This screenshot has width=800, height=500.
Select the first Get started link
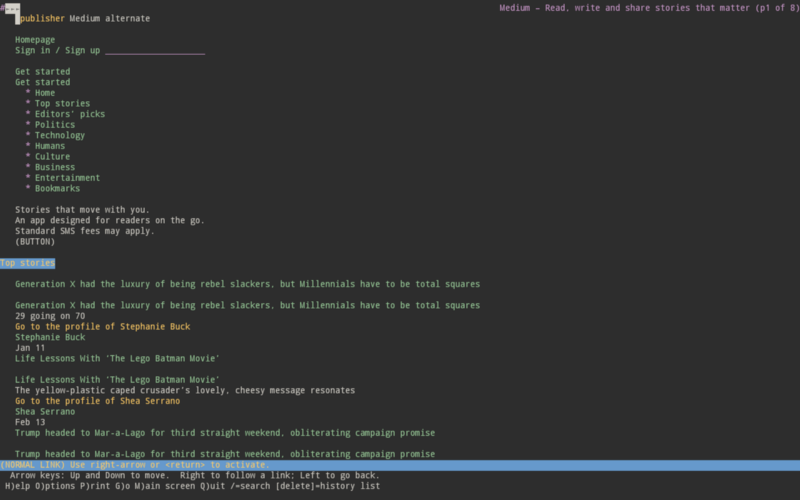point(42,71)
